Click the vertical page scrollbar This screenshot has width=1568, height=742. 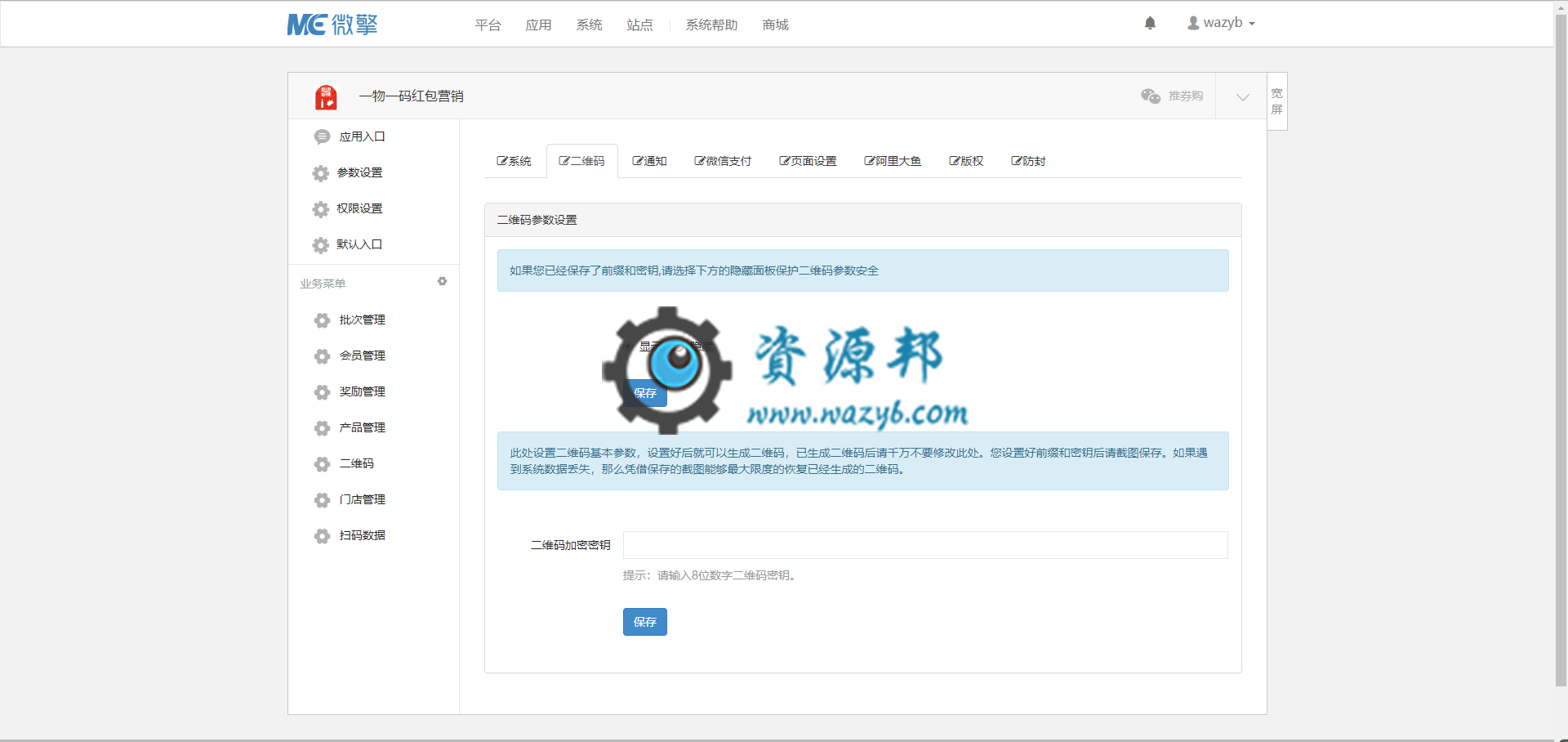1561,351
